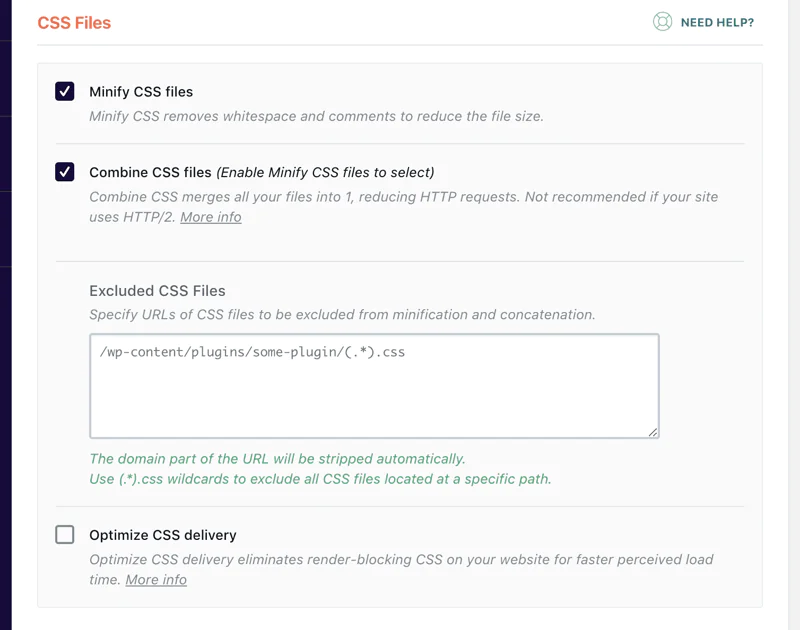The image size is (800, 630).
Task: Click the Minify CSS description text
Action: (316, 116)
